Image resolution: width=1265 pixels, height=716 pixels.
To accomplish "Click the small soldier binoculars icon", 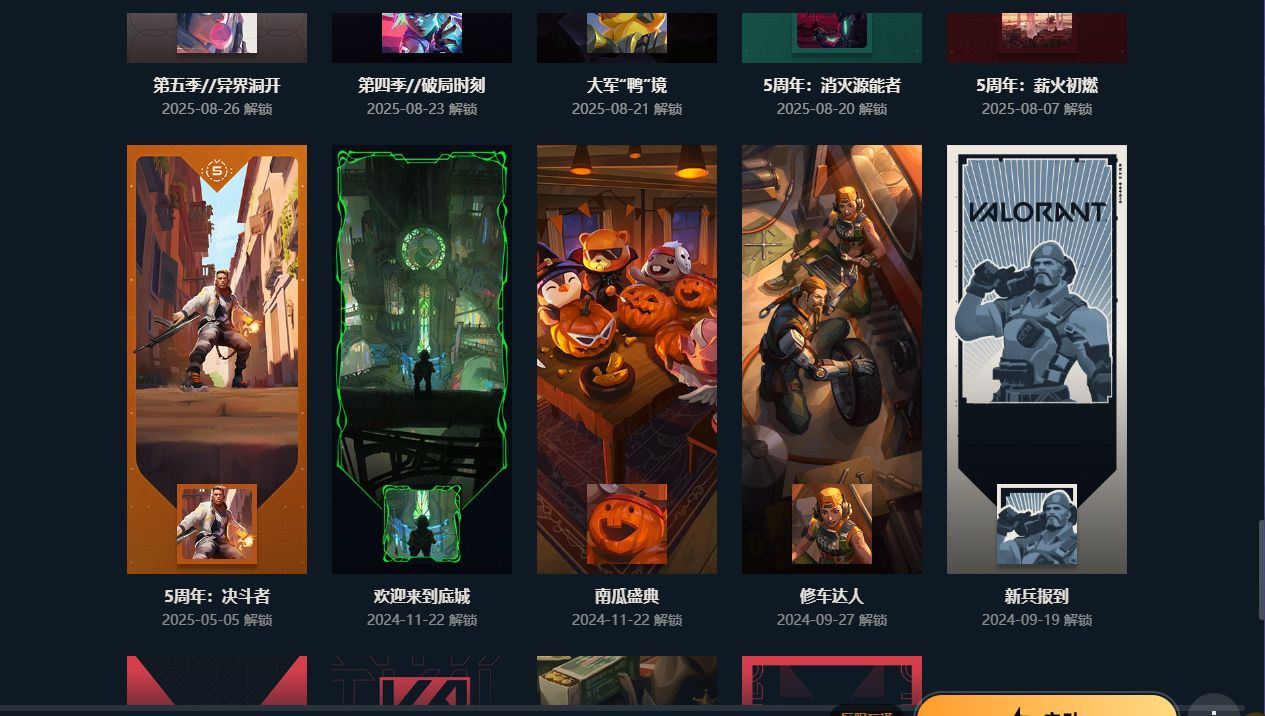I will pyautogui.click(x=1037, y=524).
